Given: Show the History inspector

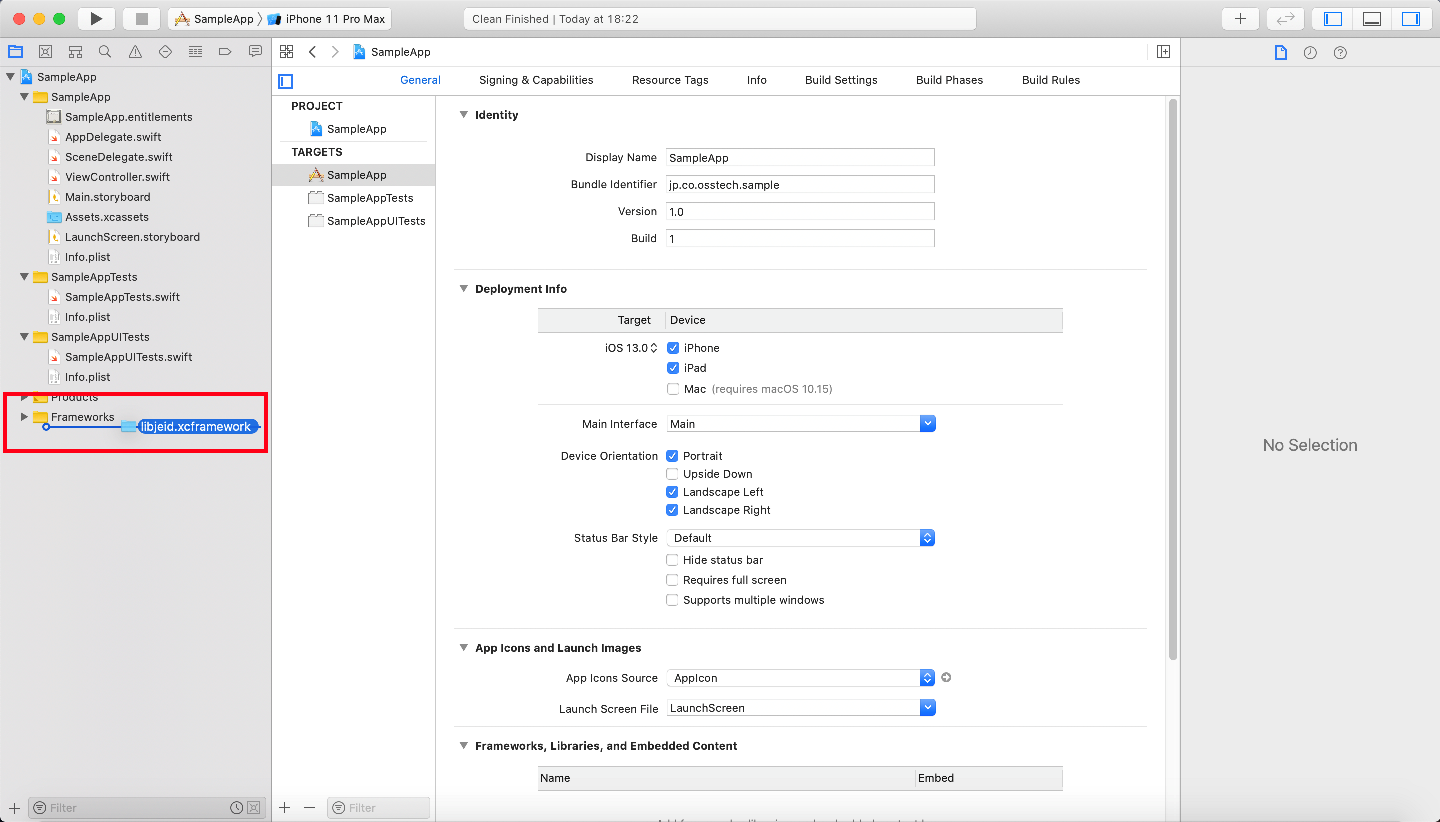Looking at the screenshot, I should pos(1310,53).
